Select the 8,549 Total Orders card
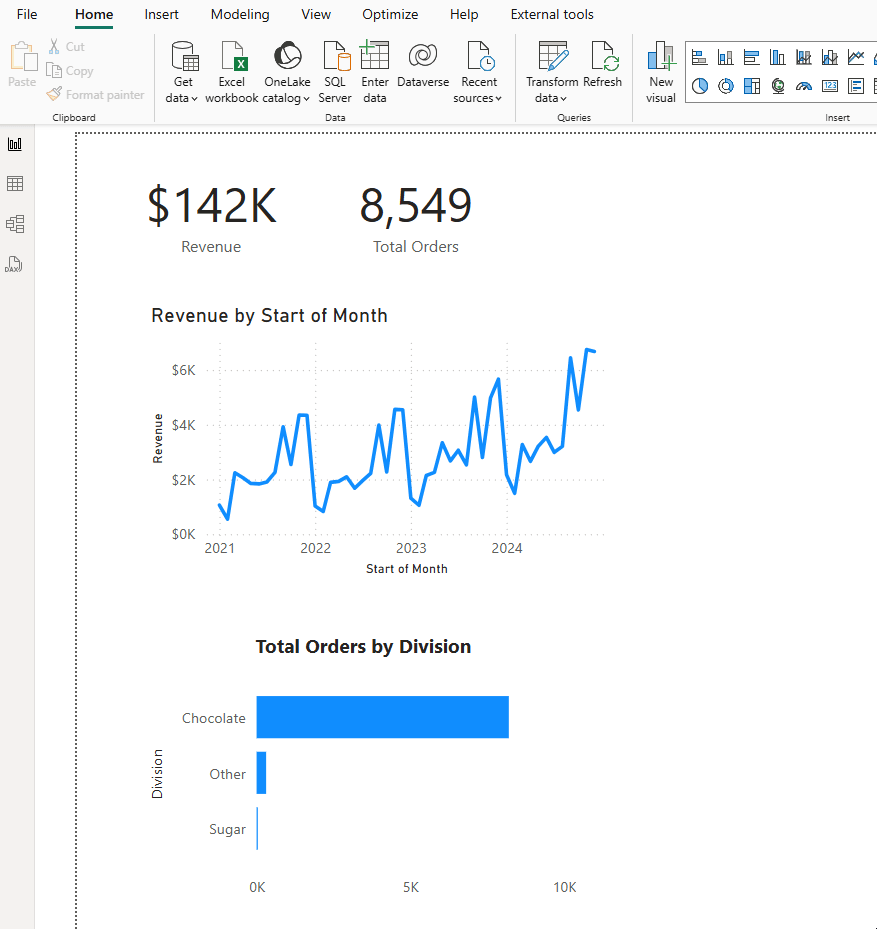 (x=415, y=218)
